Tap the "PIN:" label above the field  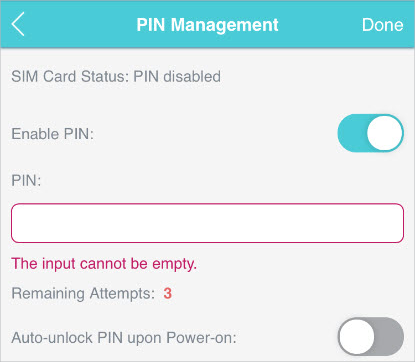point(26,181)
